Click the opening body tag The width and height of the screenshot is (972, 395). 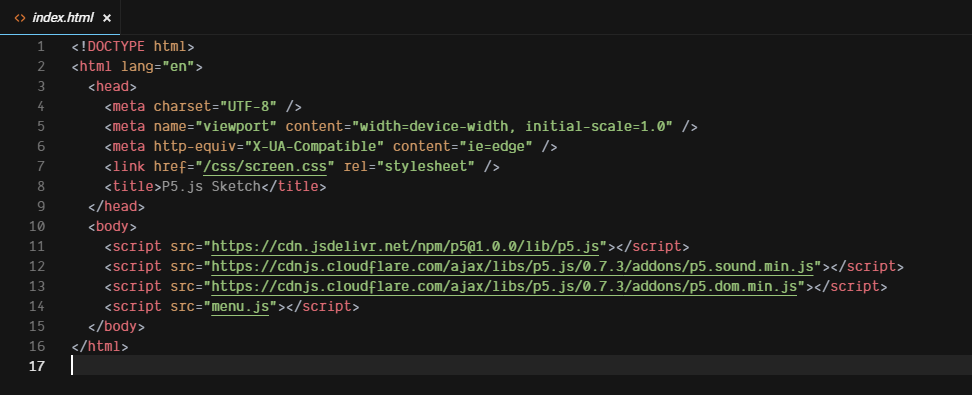(112, 226)
